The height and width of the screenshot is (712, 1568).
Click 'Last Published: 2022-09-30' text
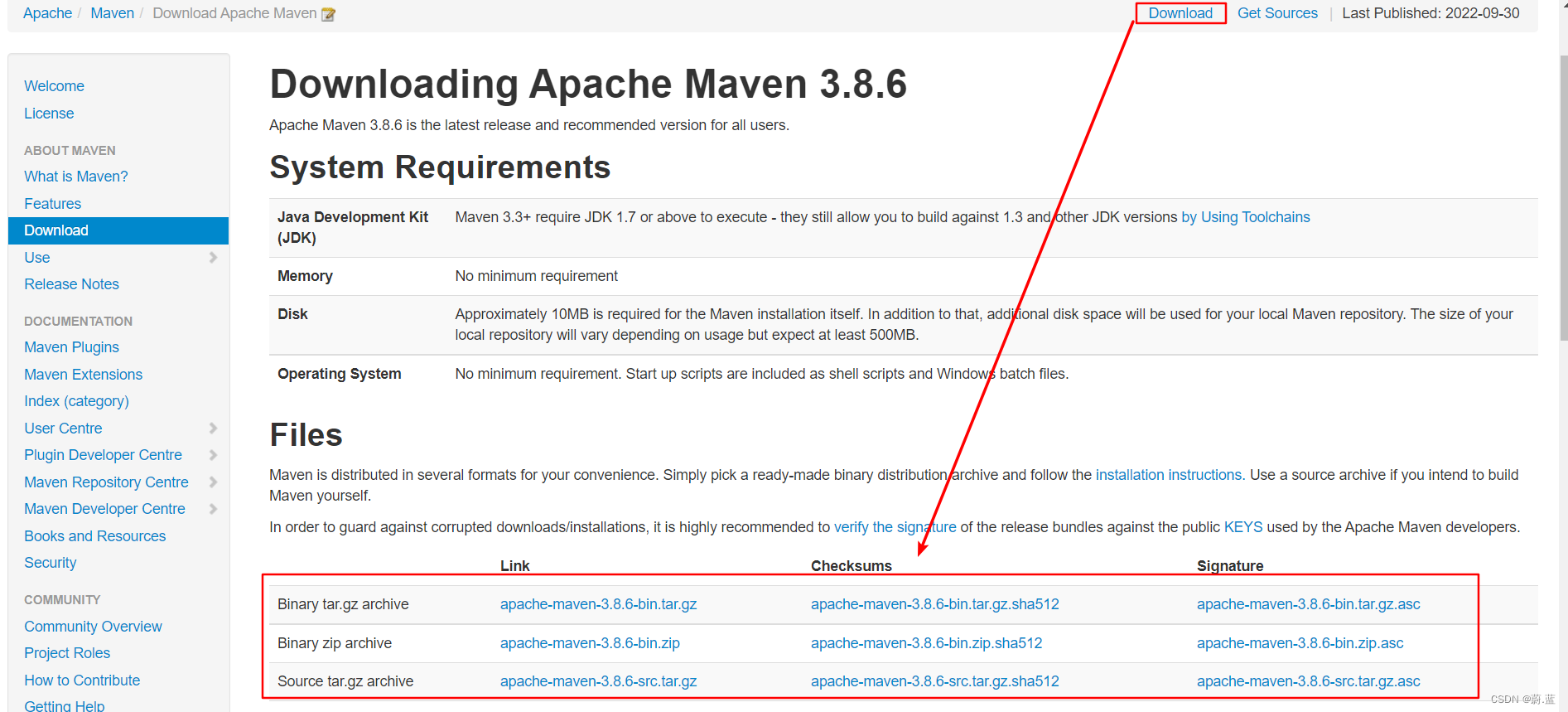click(x=1430, y=13)
